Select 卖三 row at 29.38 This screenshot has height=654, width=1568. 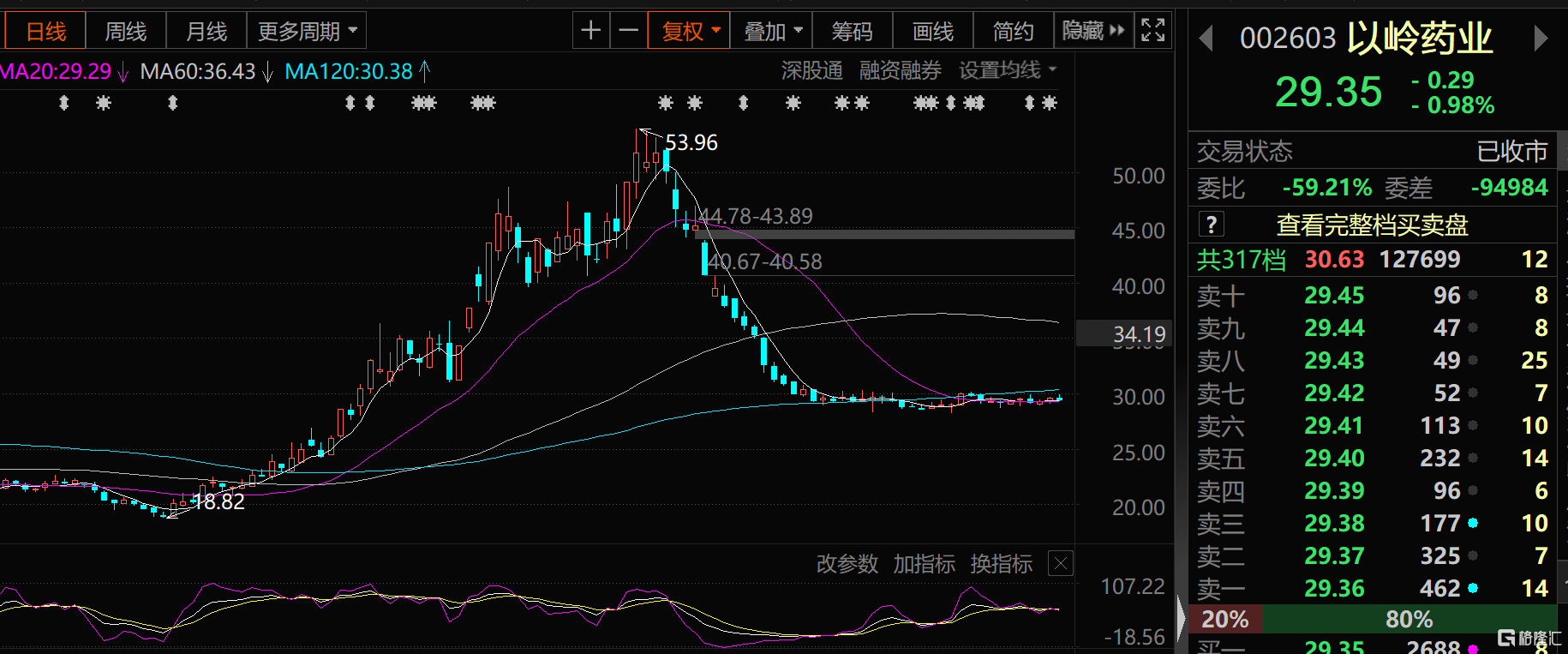coord(1372,523)
